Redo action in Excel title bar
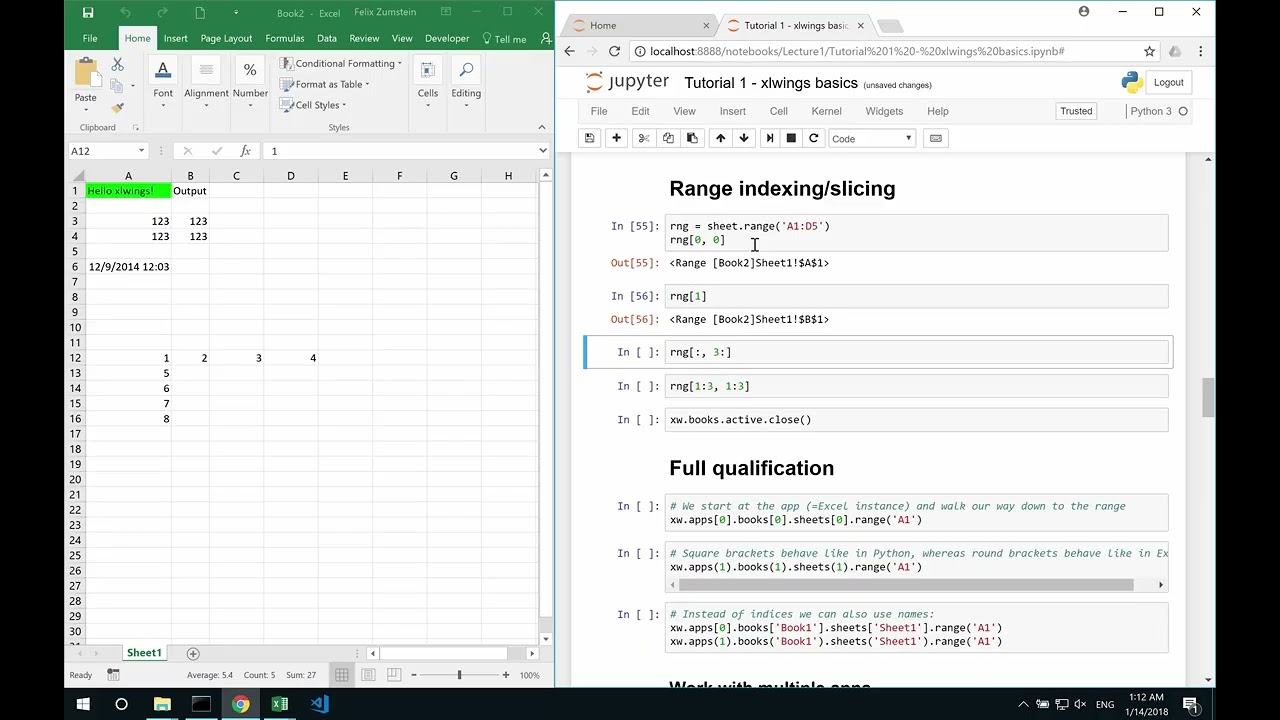This screenshot has width=1280, height=720. pyautogui.click(x=160, y=13)
